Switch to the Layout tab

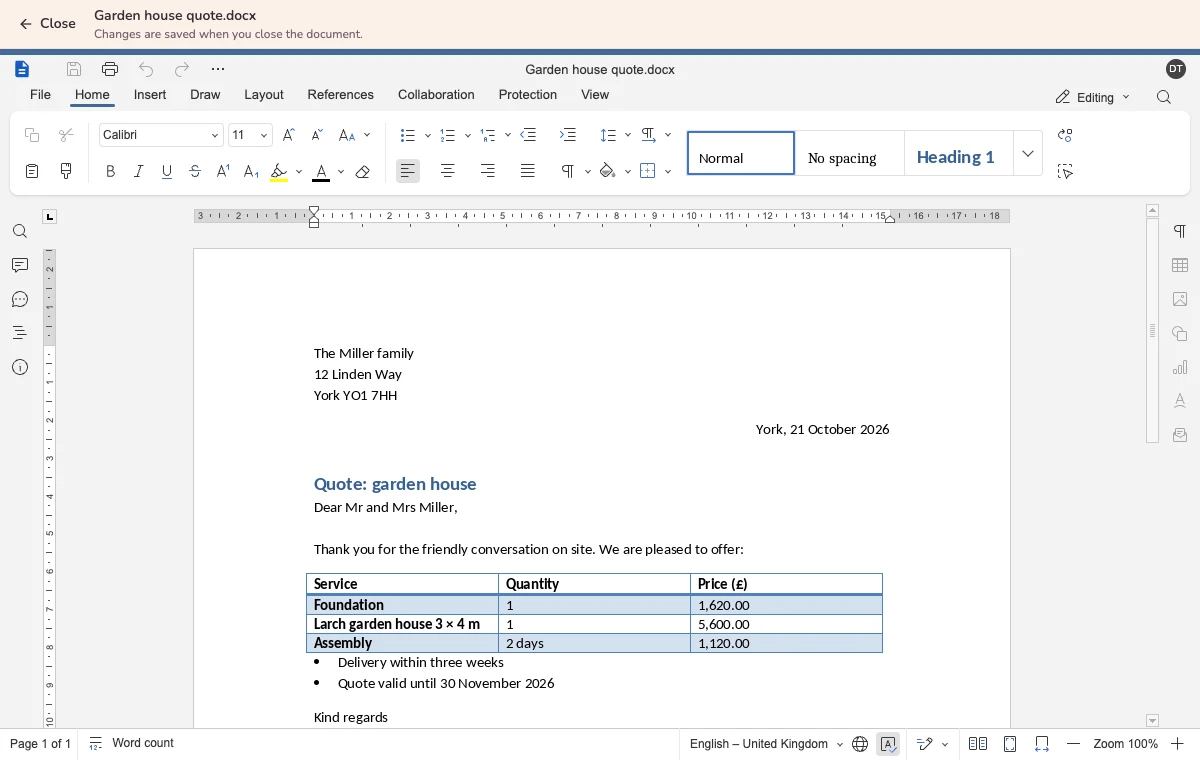[264, 95]
